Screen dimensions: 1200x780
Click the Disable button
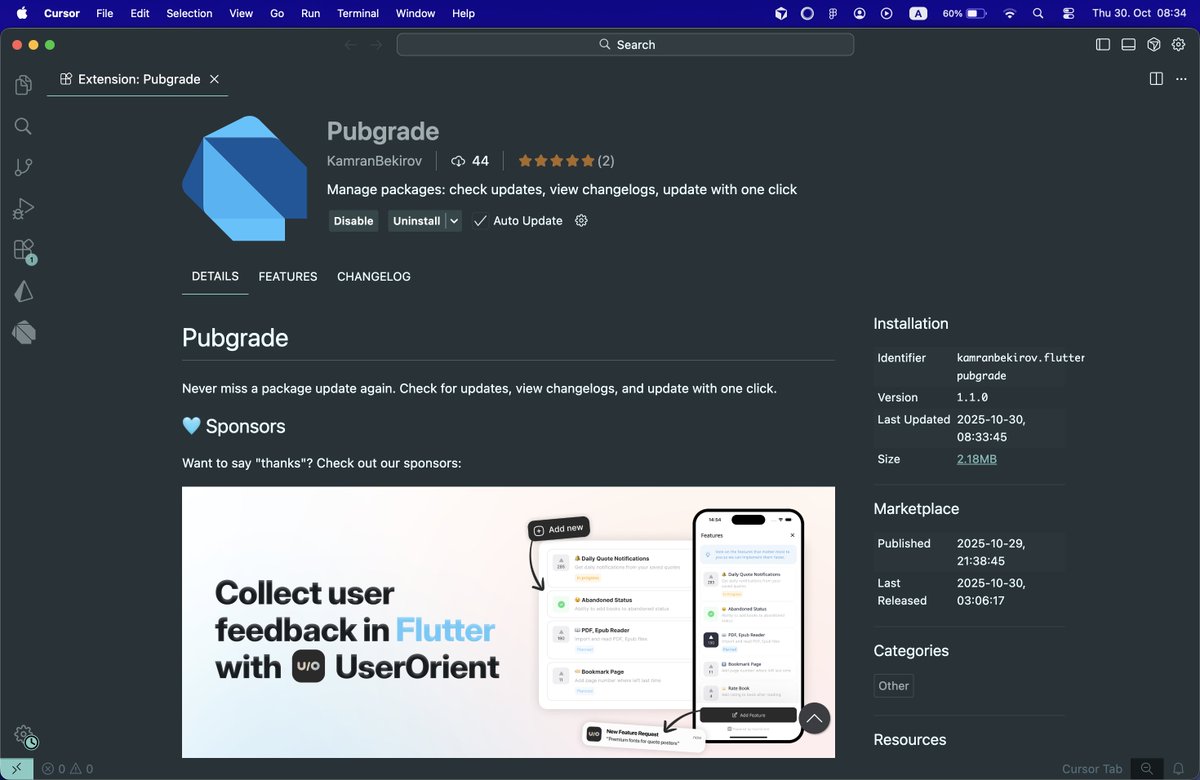click(353, 221)
